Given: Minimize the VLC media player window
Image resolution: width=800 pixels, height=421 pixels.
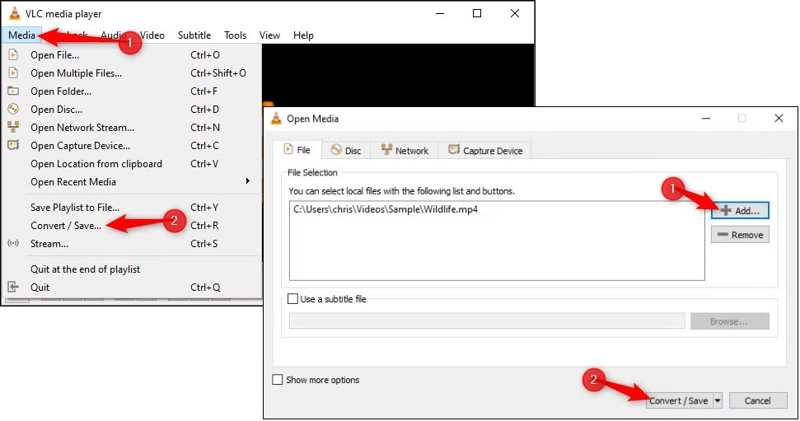Looking at the screenshot, I should 440,14.
